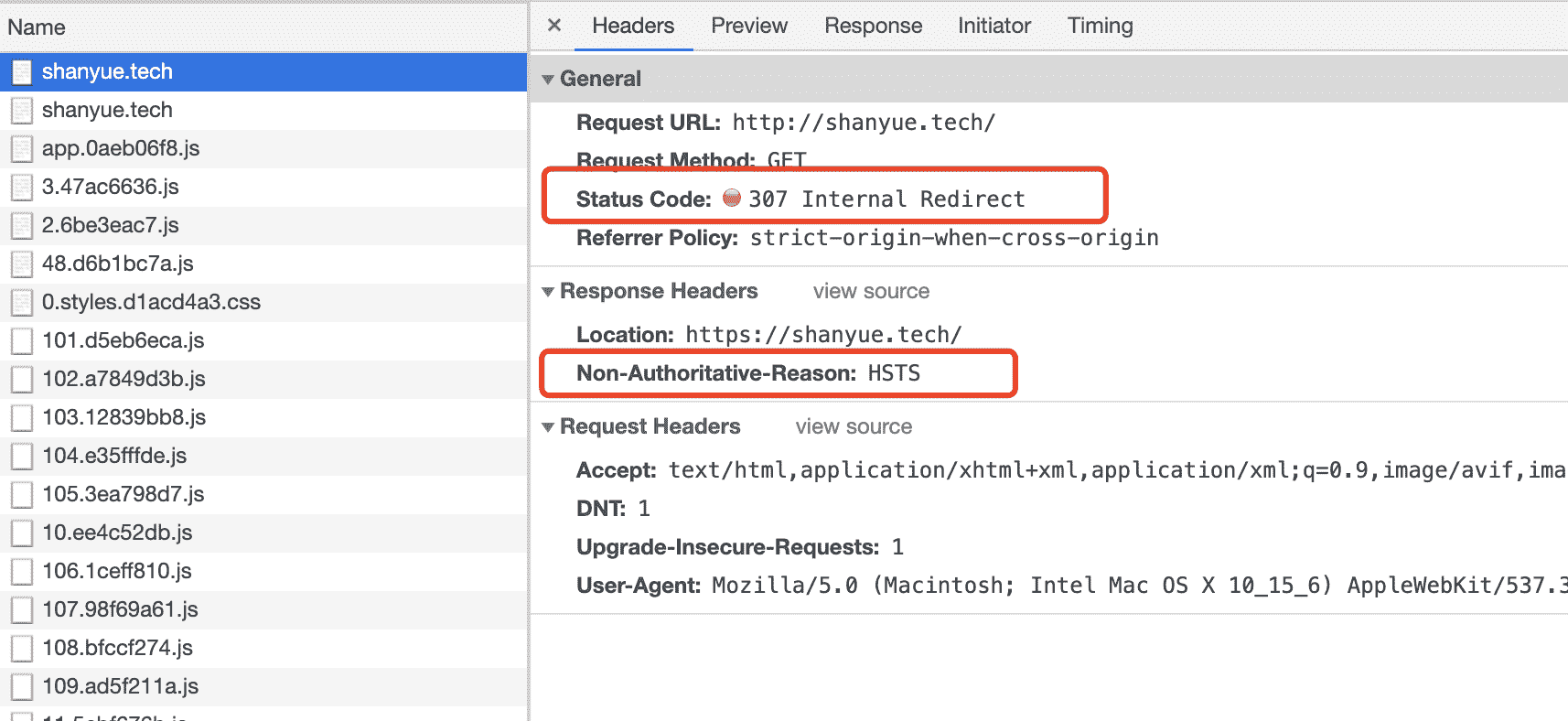Screen dimensions: 1568x721
Task: Click the file icon beside 108.bfccf274.js
Action: pos(22,649)
